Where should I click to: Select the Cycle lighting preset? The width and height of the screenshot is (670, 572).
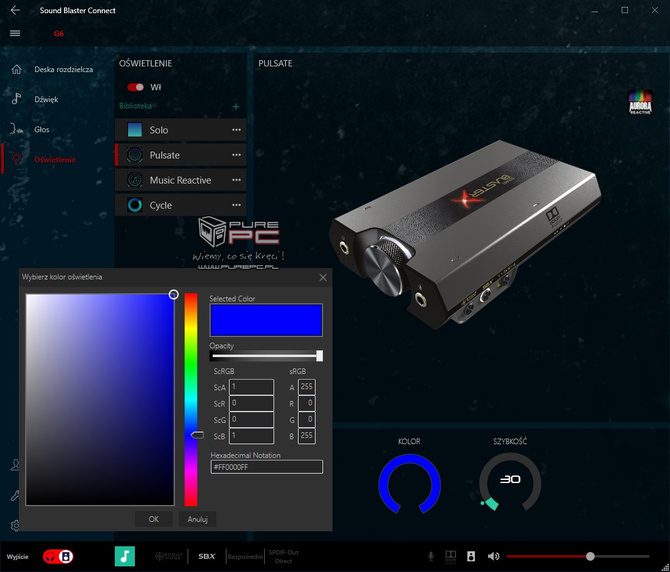(180, 205)
